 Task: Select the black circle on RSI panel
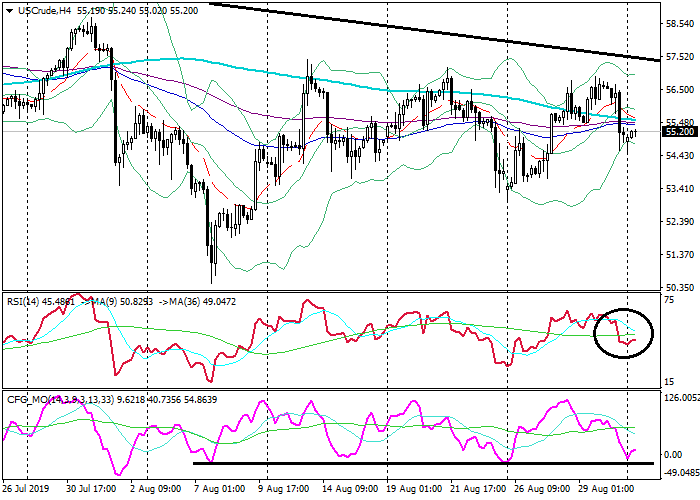[622, 333]
